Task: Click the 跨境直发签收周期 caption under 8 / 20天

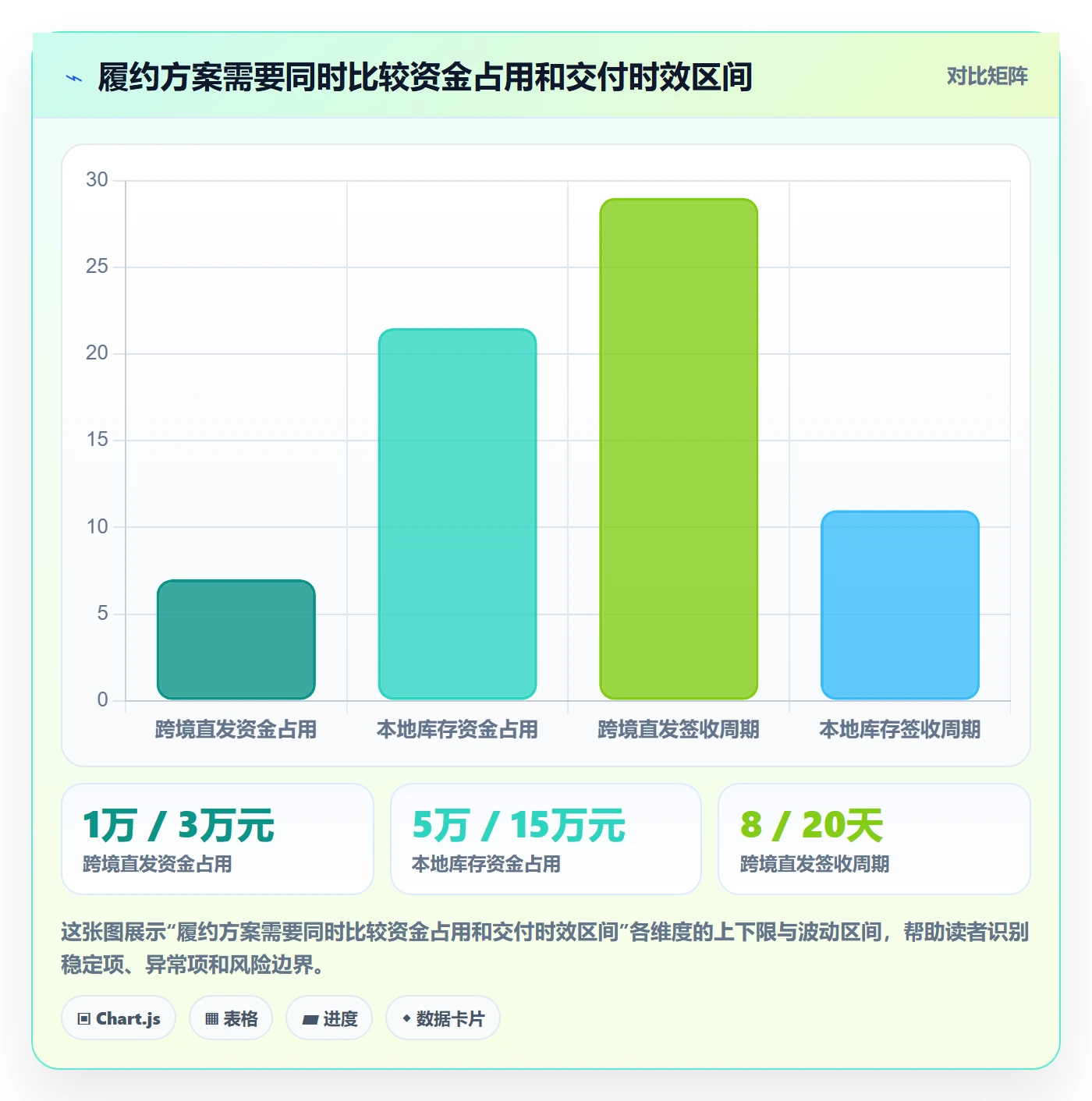Action: (x=814, y=864)
